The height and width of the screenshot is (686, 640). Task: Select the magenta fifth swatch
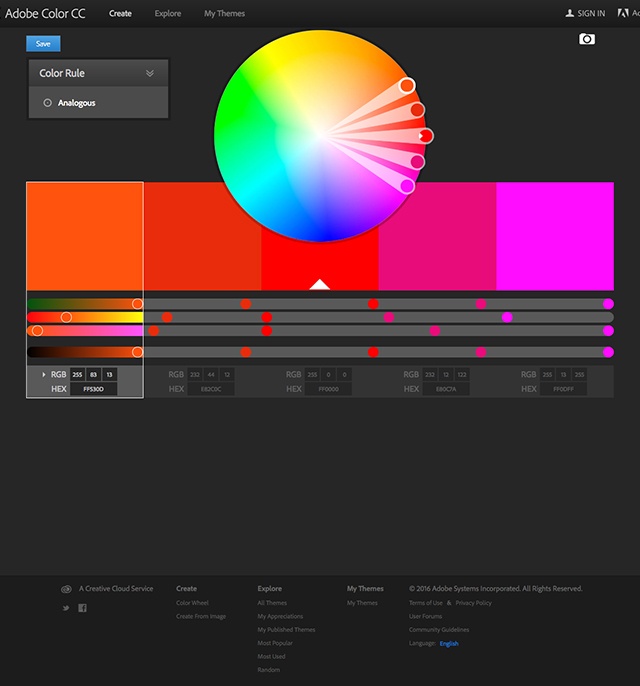click(x=555, y=236)
